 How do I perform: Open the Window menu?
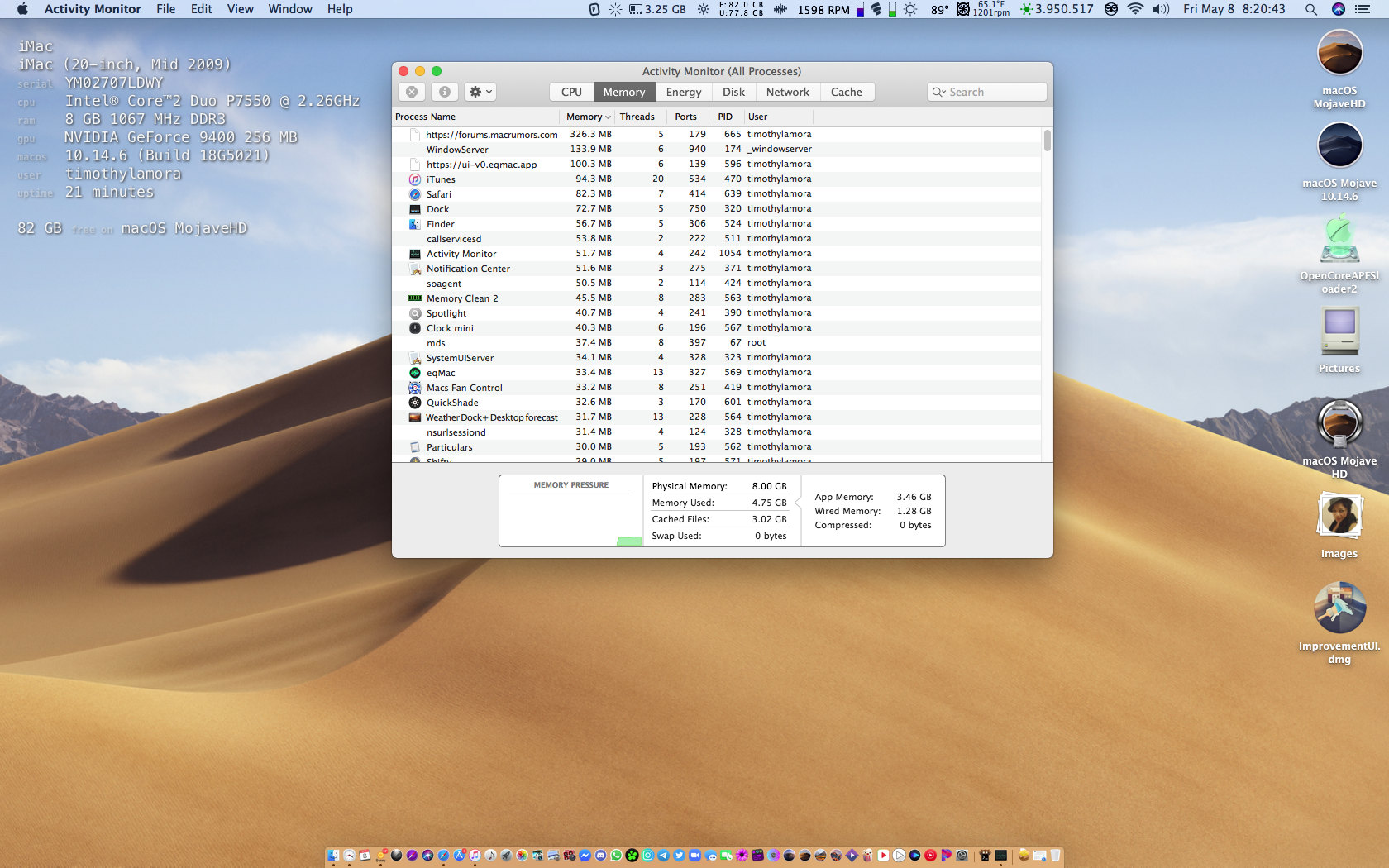pyautogui.click(x=290, y=9)
